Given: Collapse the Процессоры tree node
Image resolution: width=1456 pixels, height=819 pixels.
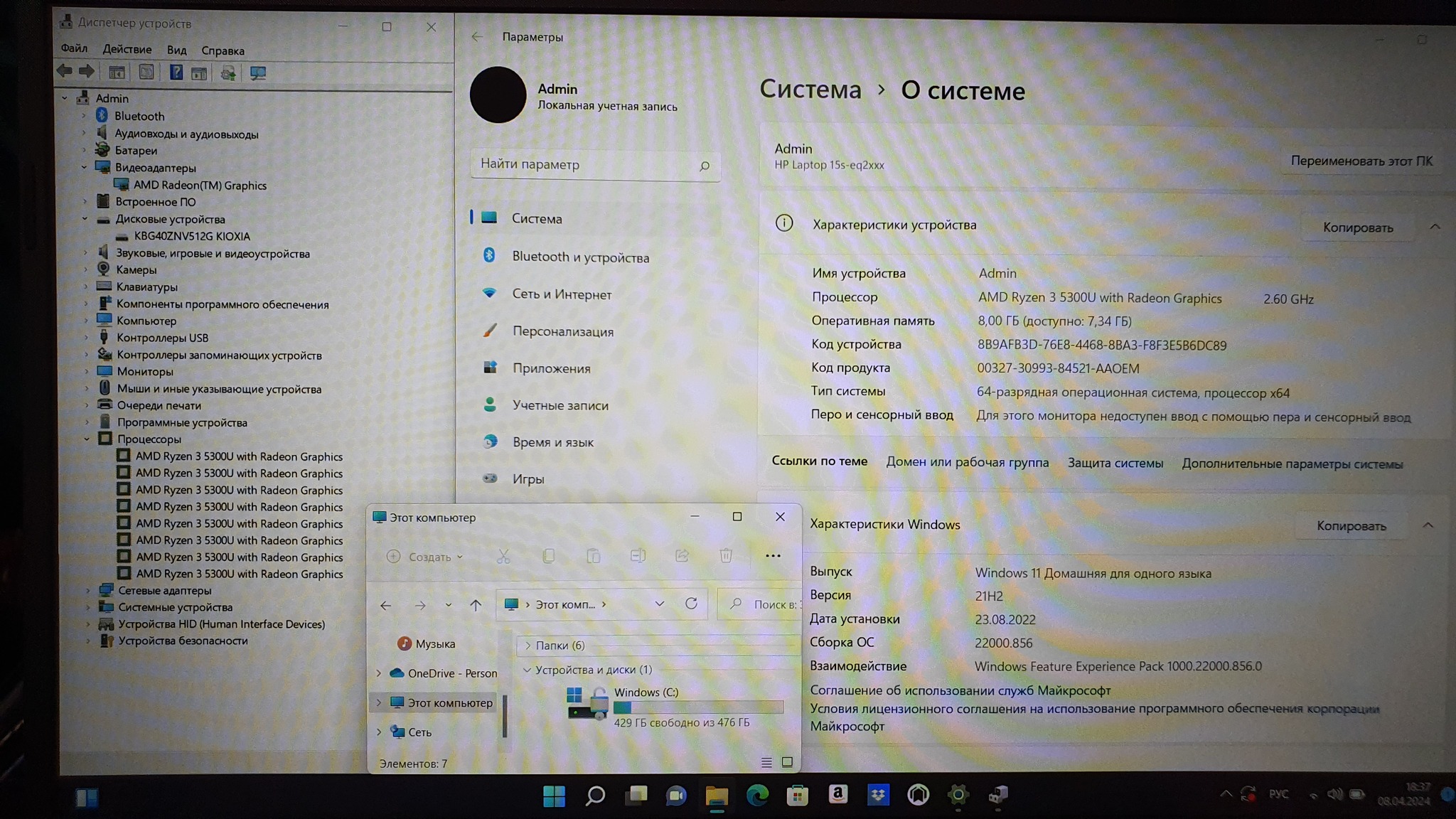Looking at the screenshot, I should 87,439.
